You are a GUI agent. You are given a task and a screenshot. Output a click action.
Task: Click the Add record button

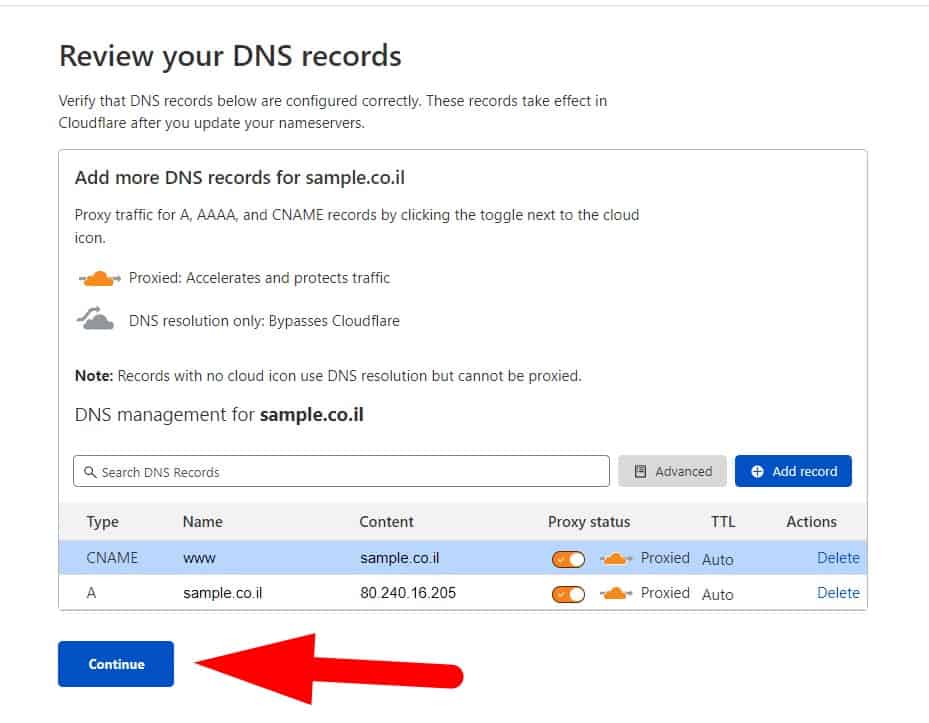click(x=793, y=471)
